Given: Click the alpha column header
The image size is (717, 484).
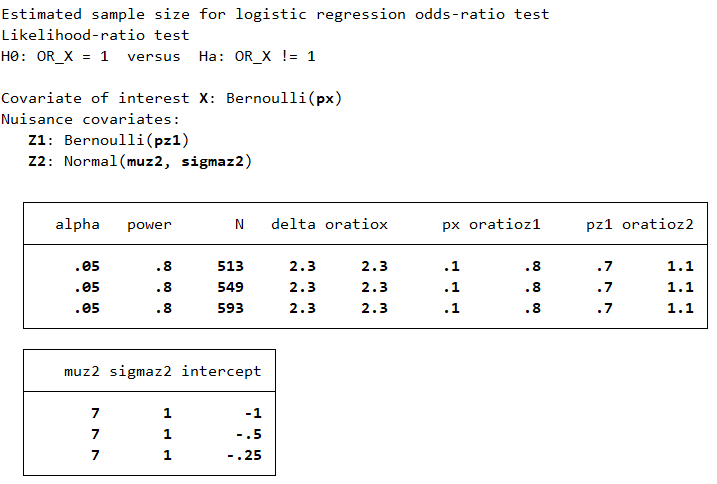Looking at the screenshot, I should pyautogui.click(x=77, y=224).
